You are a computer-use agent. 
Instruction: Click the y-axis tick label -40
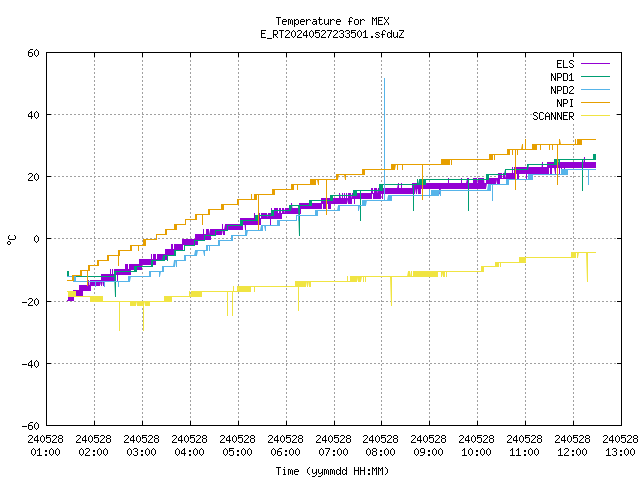(31, 364)
